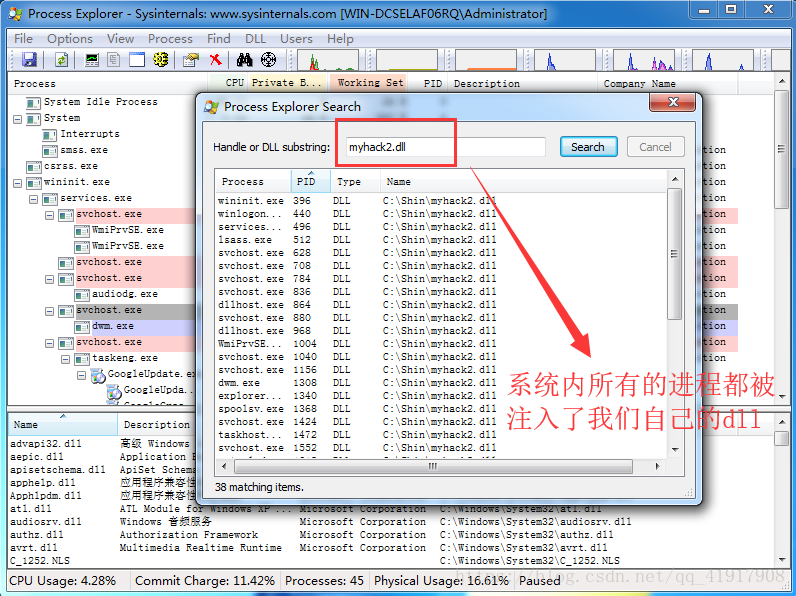Click the Save toolbar icon
The width and height of the screenshot is (796, 596).
[x=29, y=59]
